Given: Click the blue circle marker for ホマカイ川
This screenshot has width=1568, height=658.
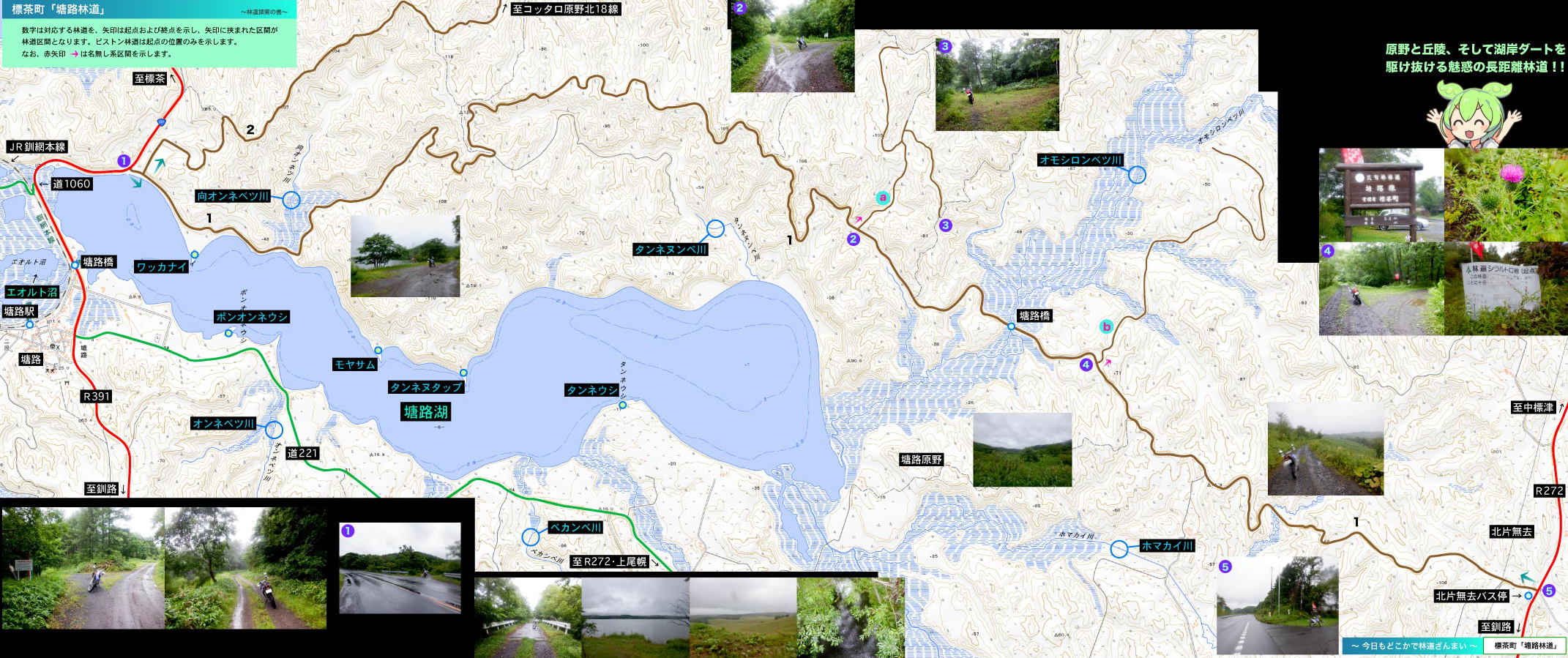Looking at the screenshot, I should pos(1119,548).
